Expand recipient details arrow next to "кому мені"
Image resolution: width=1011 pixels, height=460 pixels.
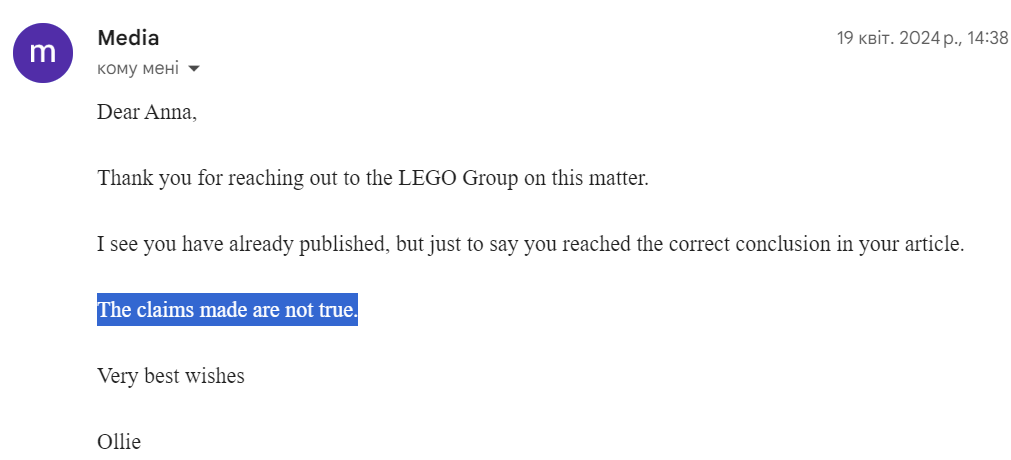click(x=193, y=68)
